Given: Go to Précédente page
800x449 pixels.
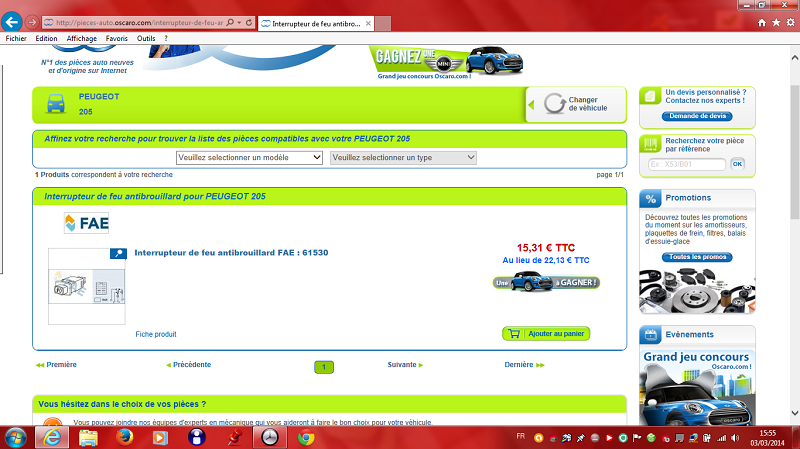Looking at the screenshot, I should 189,365.
